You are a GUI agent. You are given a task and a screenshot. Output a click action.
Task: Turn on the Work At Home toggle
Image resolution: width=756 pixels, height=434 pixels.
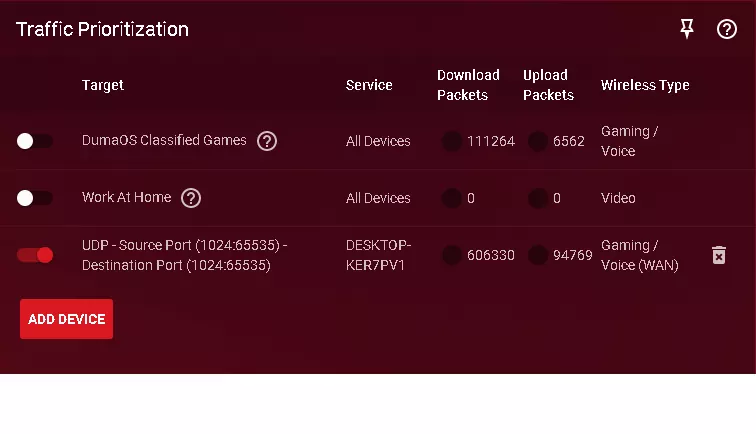(x=35, y=198)
